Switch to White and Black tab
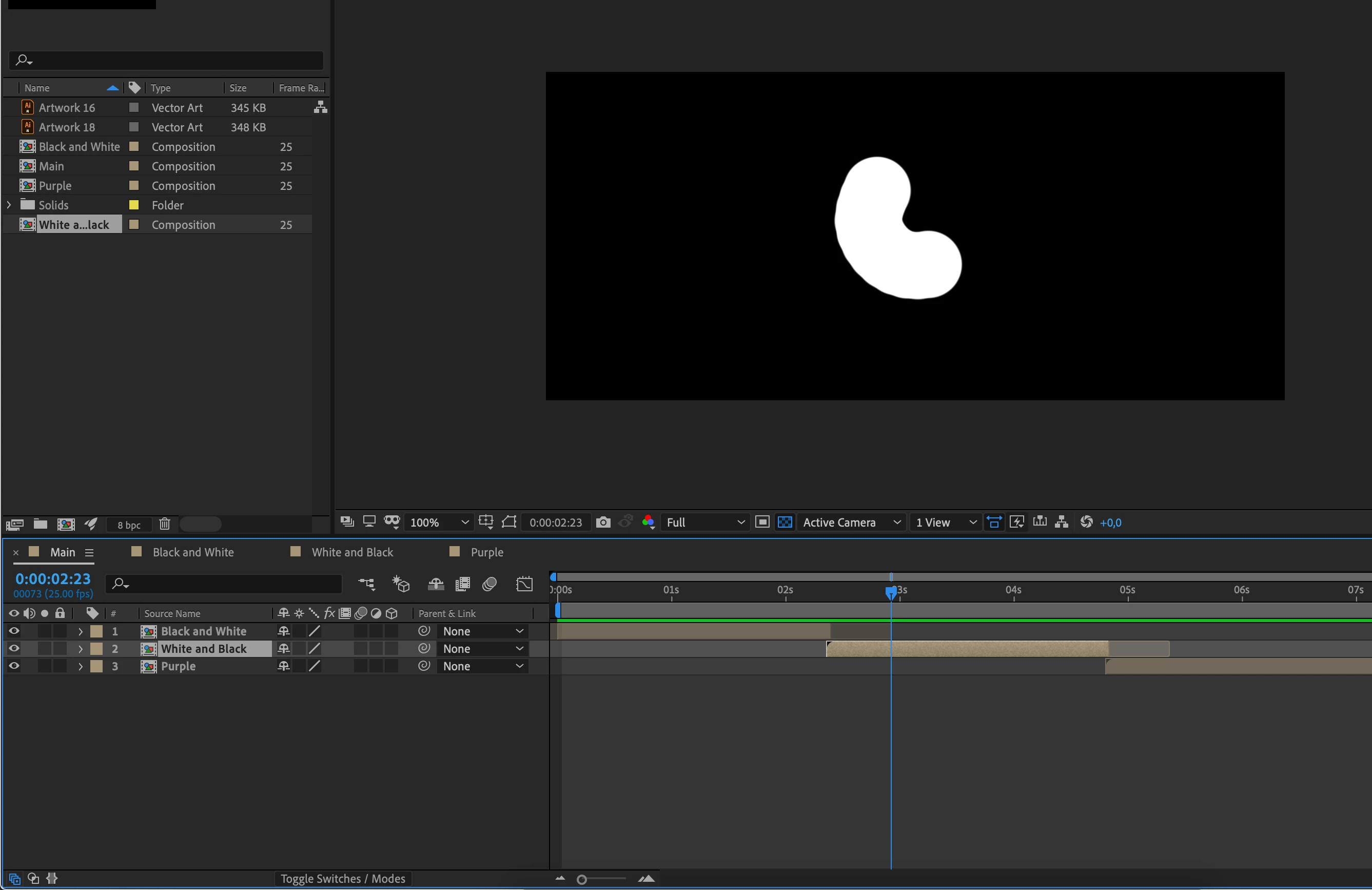The width and height of the screenshot is (1372, 890). coord(351,552)
